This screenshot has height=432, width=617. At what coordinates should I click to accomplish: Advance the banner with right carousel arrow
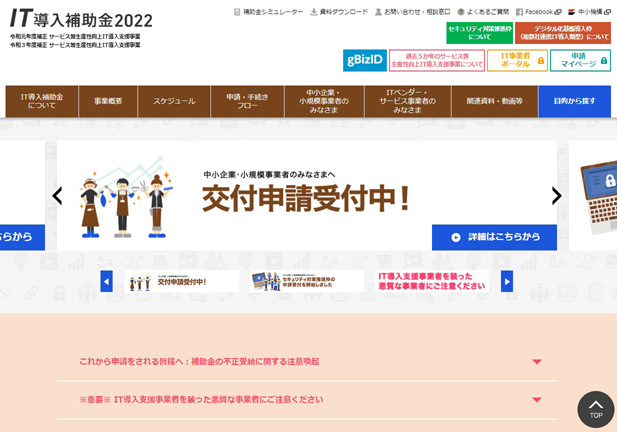pos(556,196)
